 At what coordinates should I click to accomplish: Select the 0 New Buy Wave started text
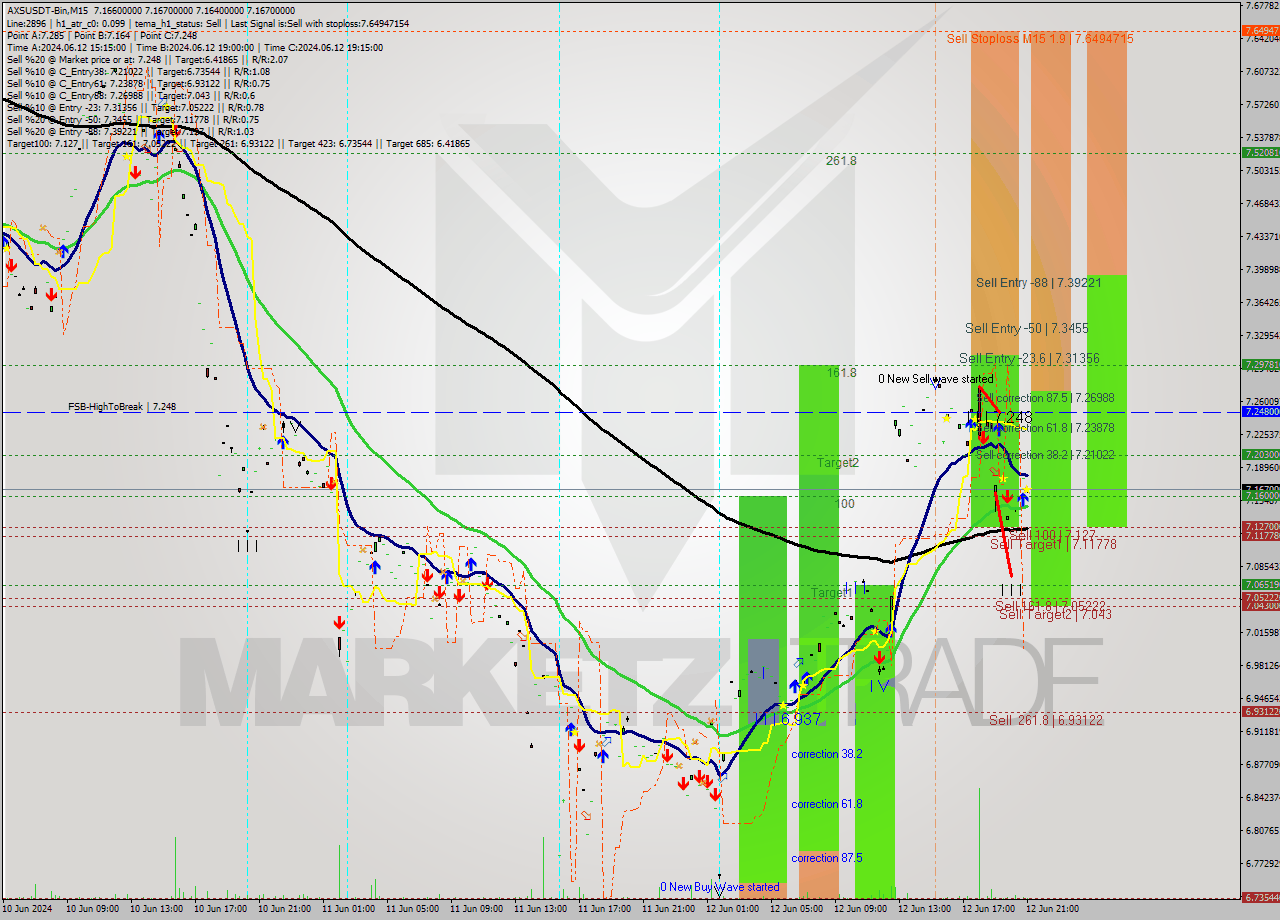pyautogui.click(x=719, y=887)
